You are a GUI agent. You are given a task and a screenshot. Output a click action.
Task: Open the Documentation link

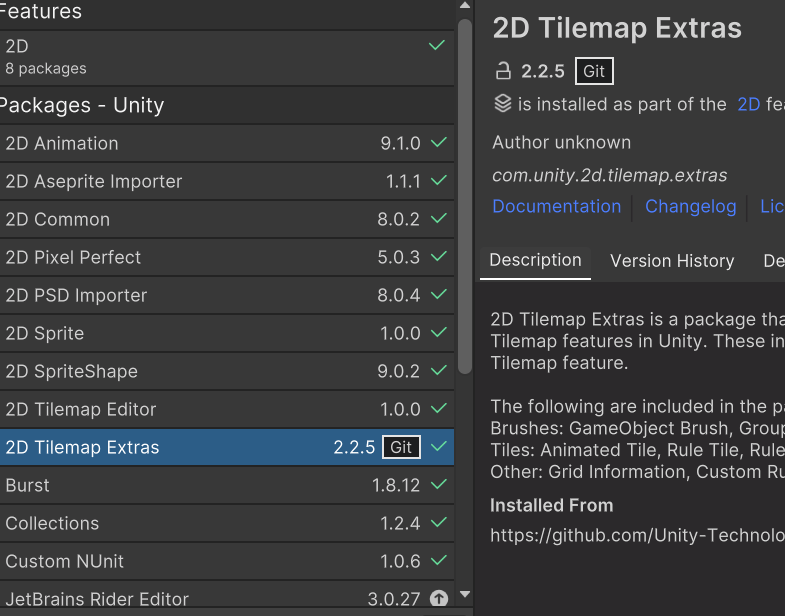[556, 206]
